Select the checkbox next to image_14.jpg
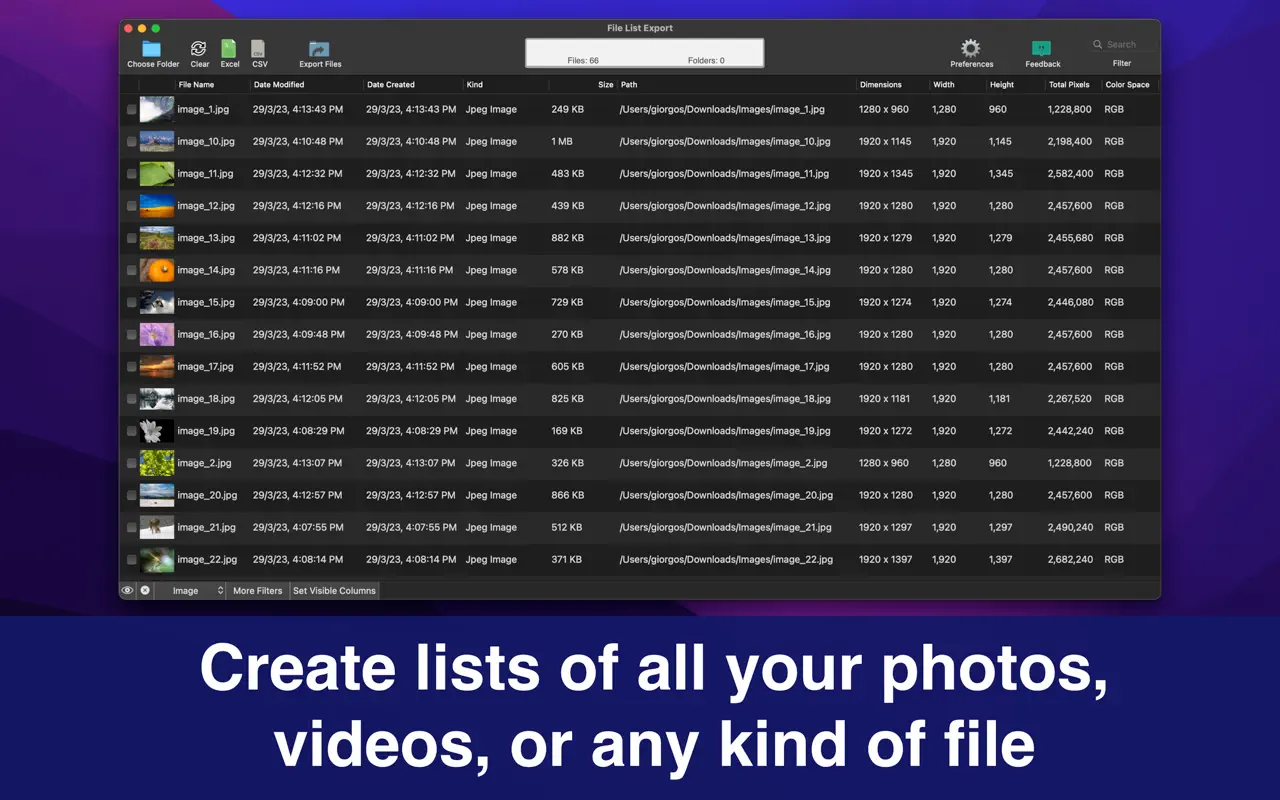Screen dimensions: 1280x800 click(x=131, y=270)
